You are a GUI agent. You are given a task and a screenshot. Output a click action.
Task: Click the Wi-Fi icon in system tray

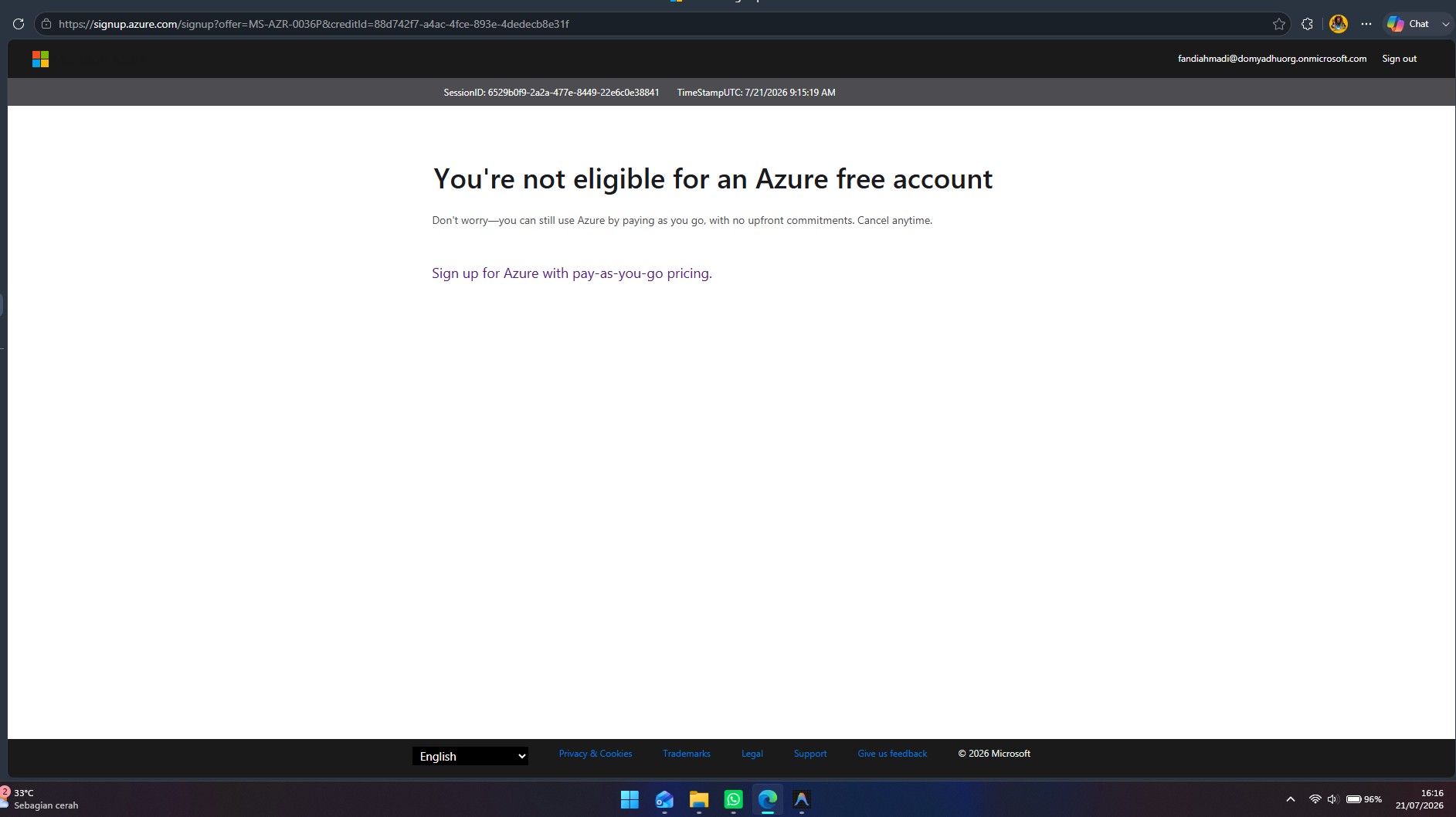point(1315,799)
